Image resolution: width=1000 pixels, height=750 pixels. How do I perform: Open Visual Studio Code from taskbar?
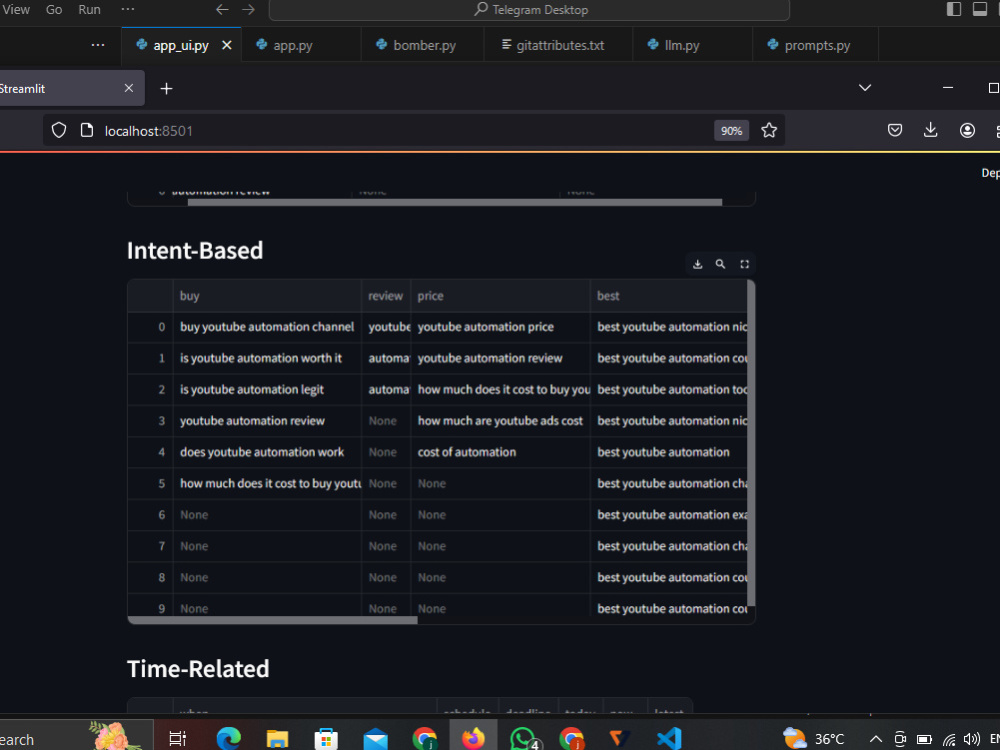[x=669, y=739]
